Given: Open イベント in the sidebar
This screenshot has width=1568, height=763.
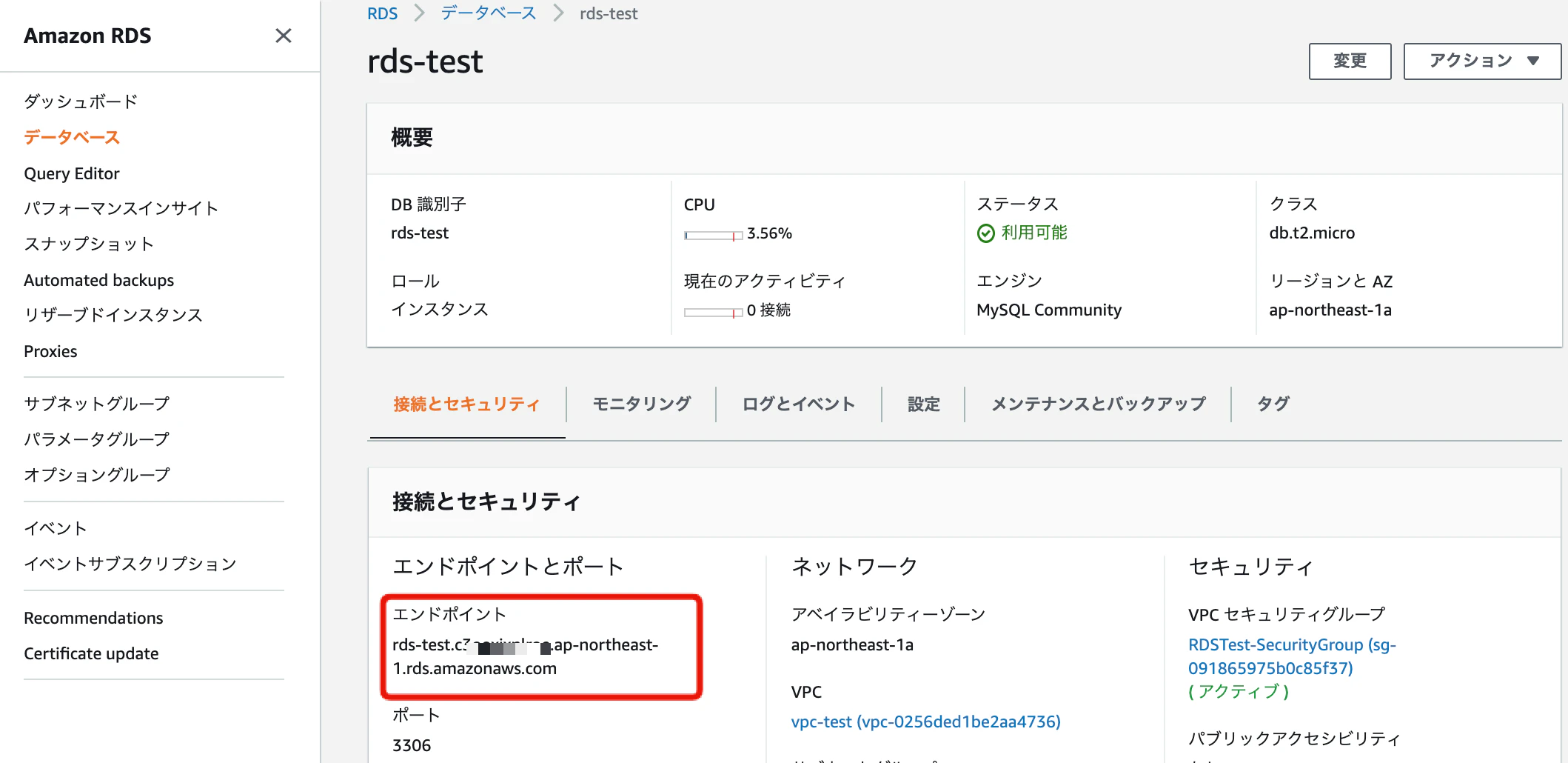Looking at the screenshot, I should tap(56, 528).
